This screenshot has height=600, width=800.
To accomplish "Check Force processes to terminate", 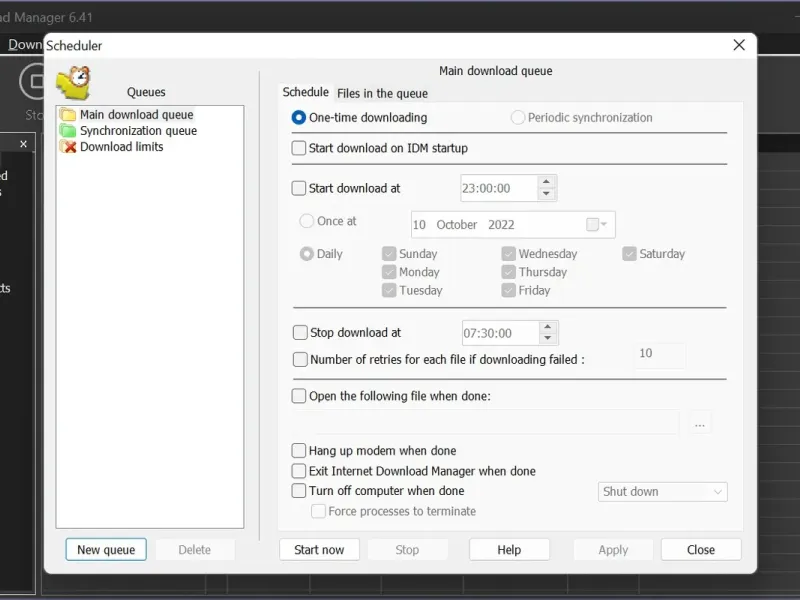I will (318, 511).
